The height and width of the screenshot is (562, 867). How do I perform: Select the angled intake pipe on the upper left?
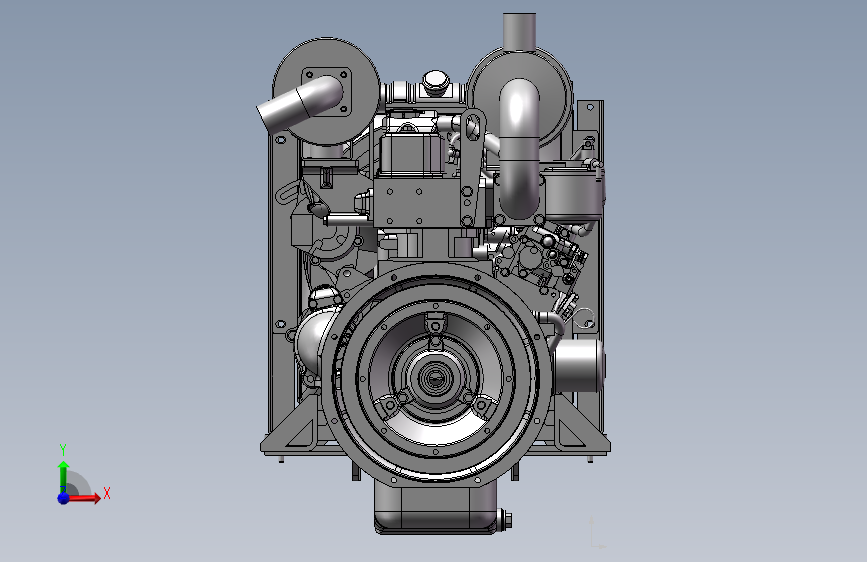(x=299, y=103)
